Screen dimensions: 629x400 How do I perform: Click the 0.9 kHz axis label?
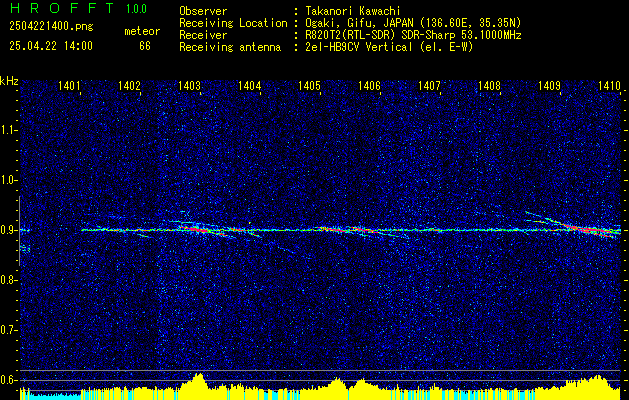tap(6, 230)
